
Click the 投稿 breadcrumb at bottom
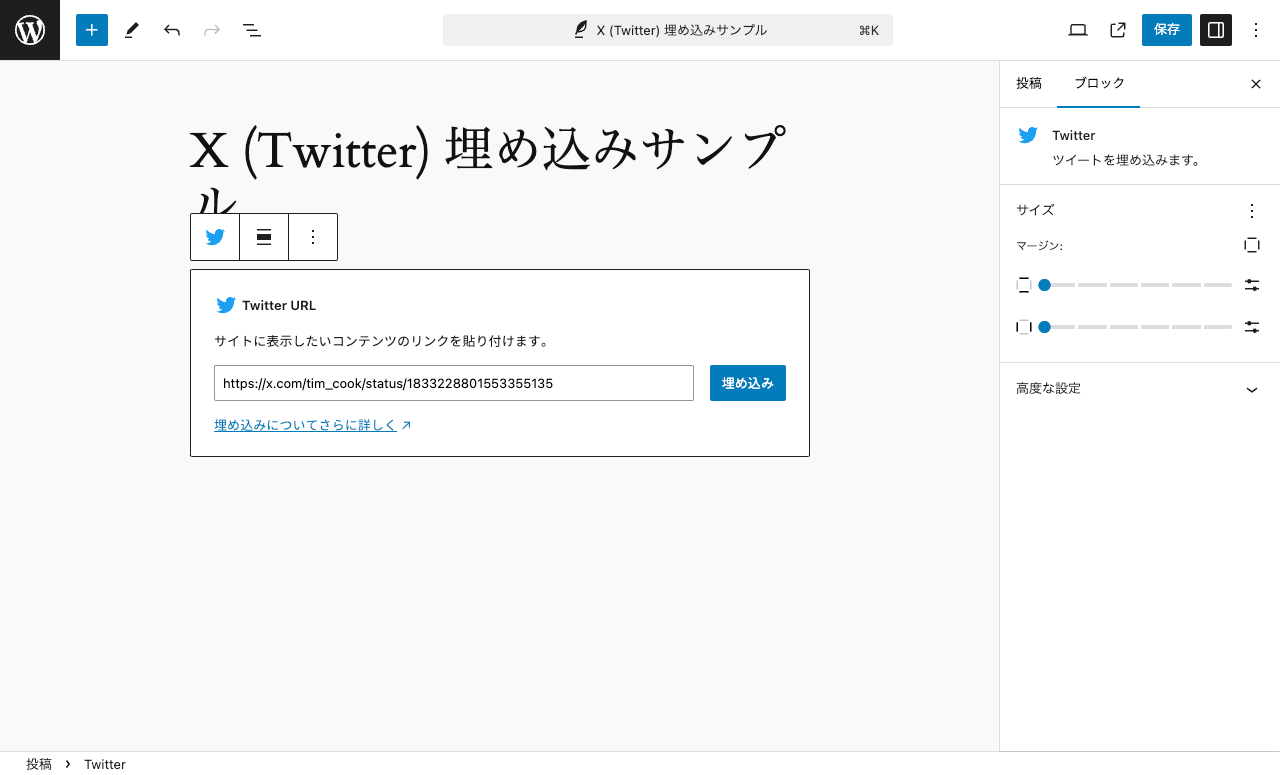tap(39, 764)
